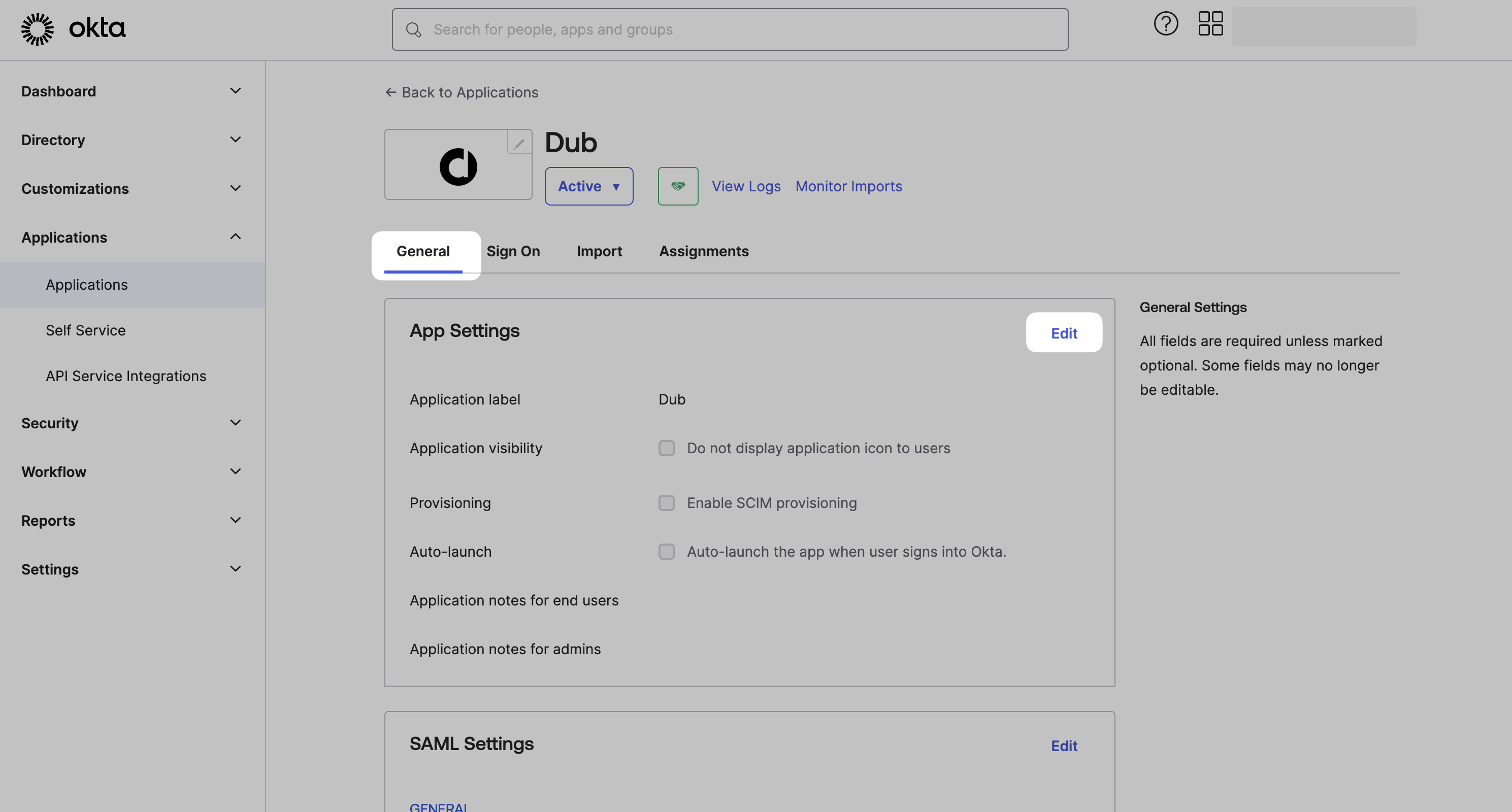Enable SCIM provisioning checkbox
Image resolution: width=1512 pixels, height=812 pixels.
tap(666, 503)
